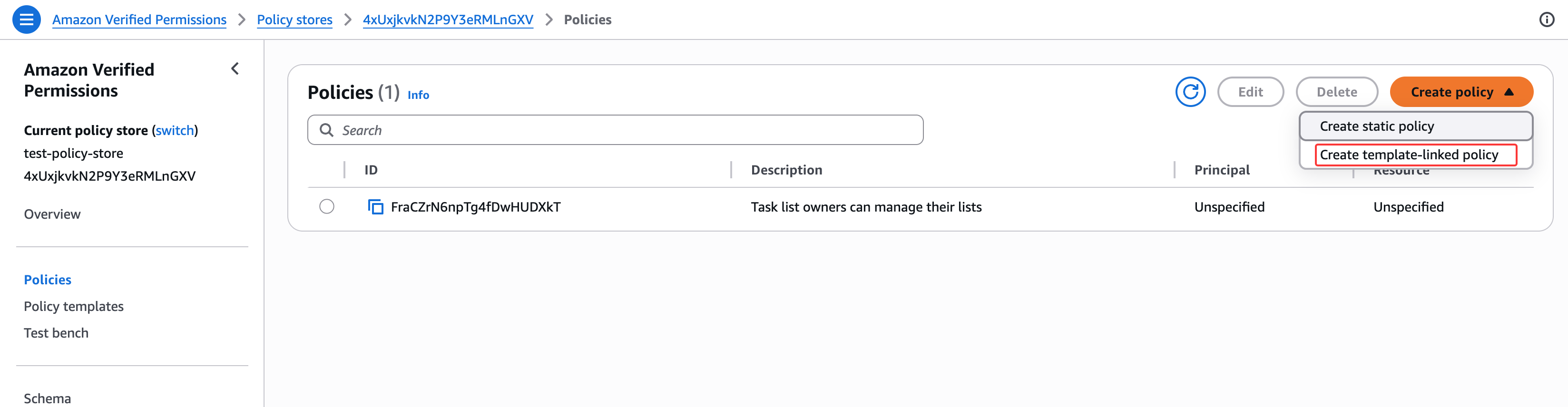
Task: Open the Policies Info link
Action: pyautogui.click(x=418, y=95)
